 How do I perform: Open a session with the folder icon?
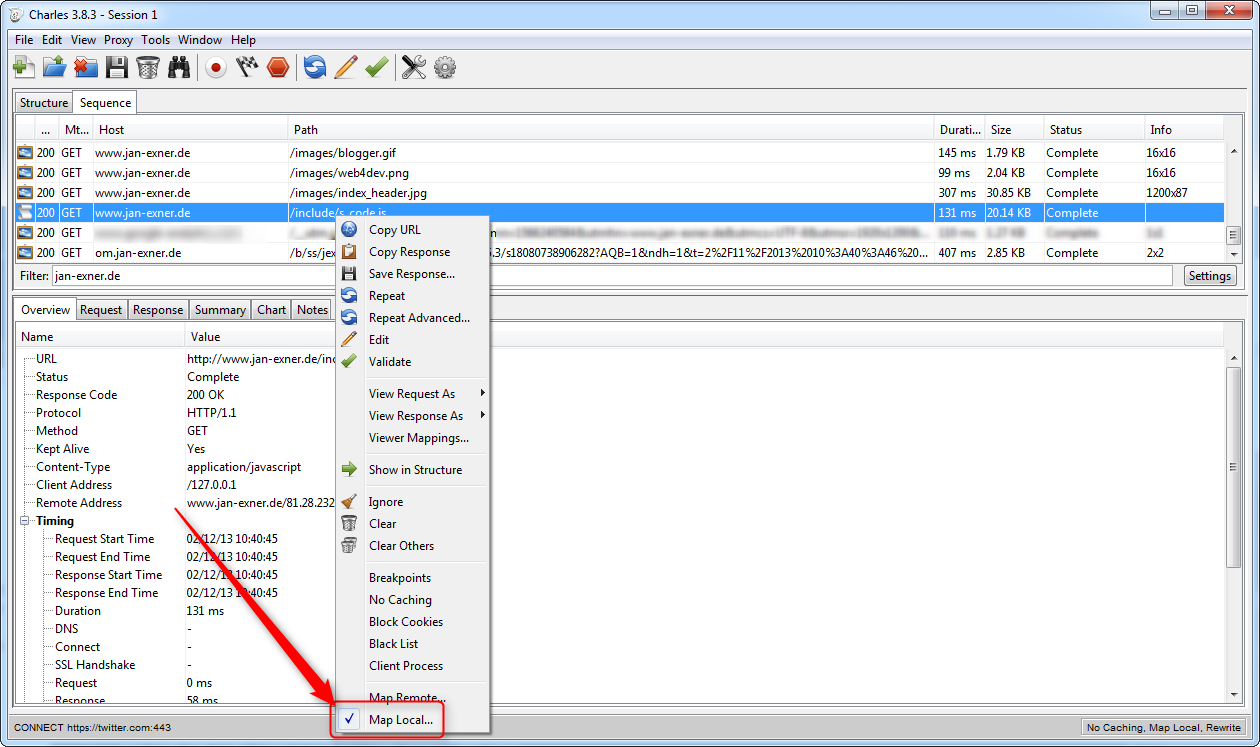55,67
